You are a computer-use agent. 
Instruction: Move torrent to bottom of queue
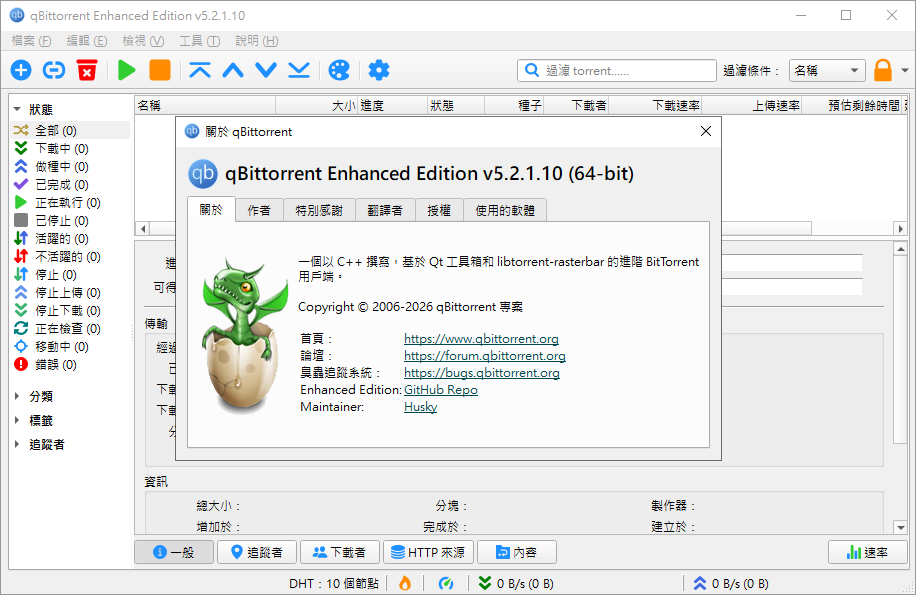[299, 71]
